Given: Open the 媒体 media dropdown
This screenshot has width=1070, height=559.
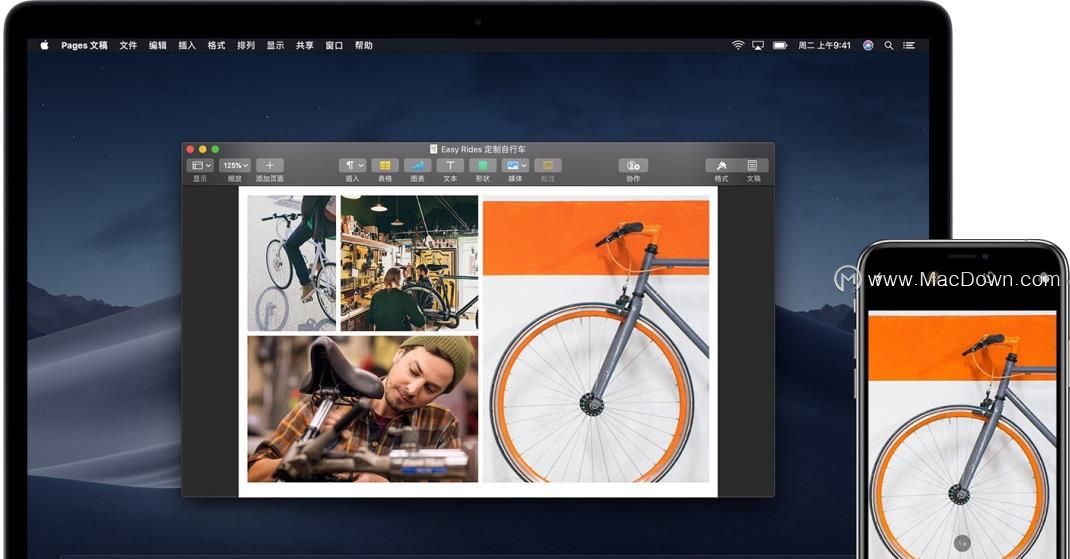Looking at the screenshot, I should coord(515,165).
